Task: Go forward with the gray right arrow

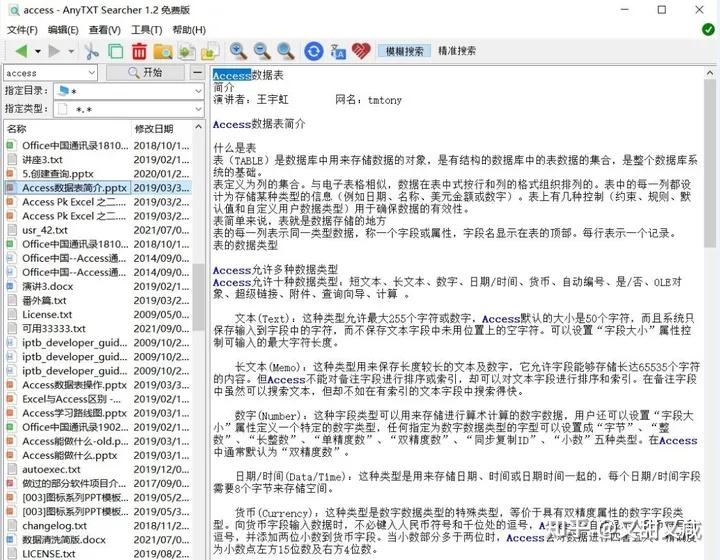Action: [x=54, y=51]
